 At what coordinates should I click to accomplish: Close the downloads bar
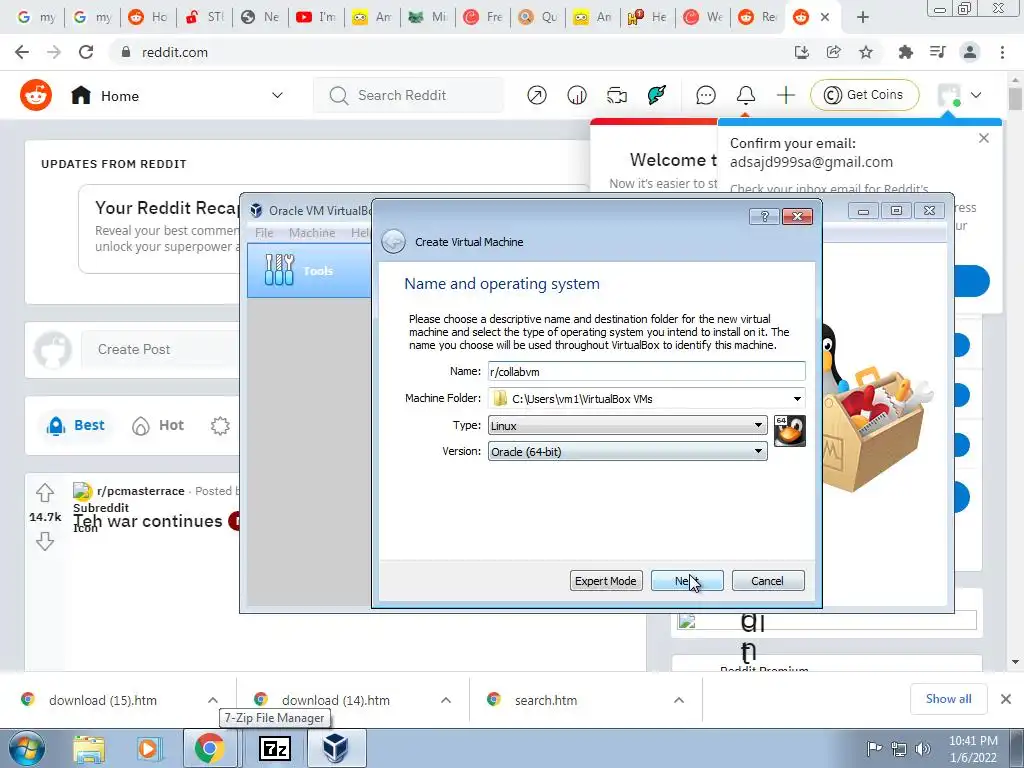coord(1006,699)
